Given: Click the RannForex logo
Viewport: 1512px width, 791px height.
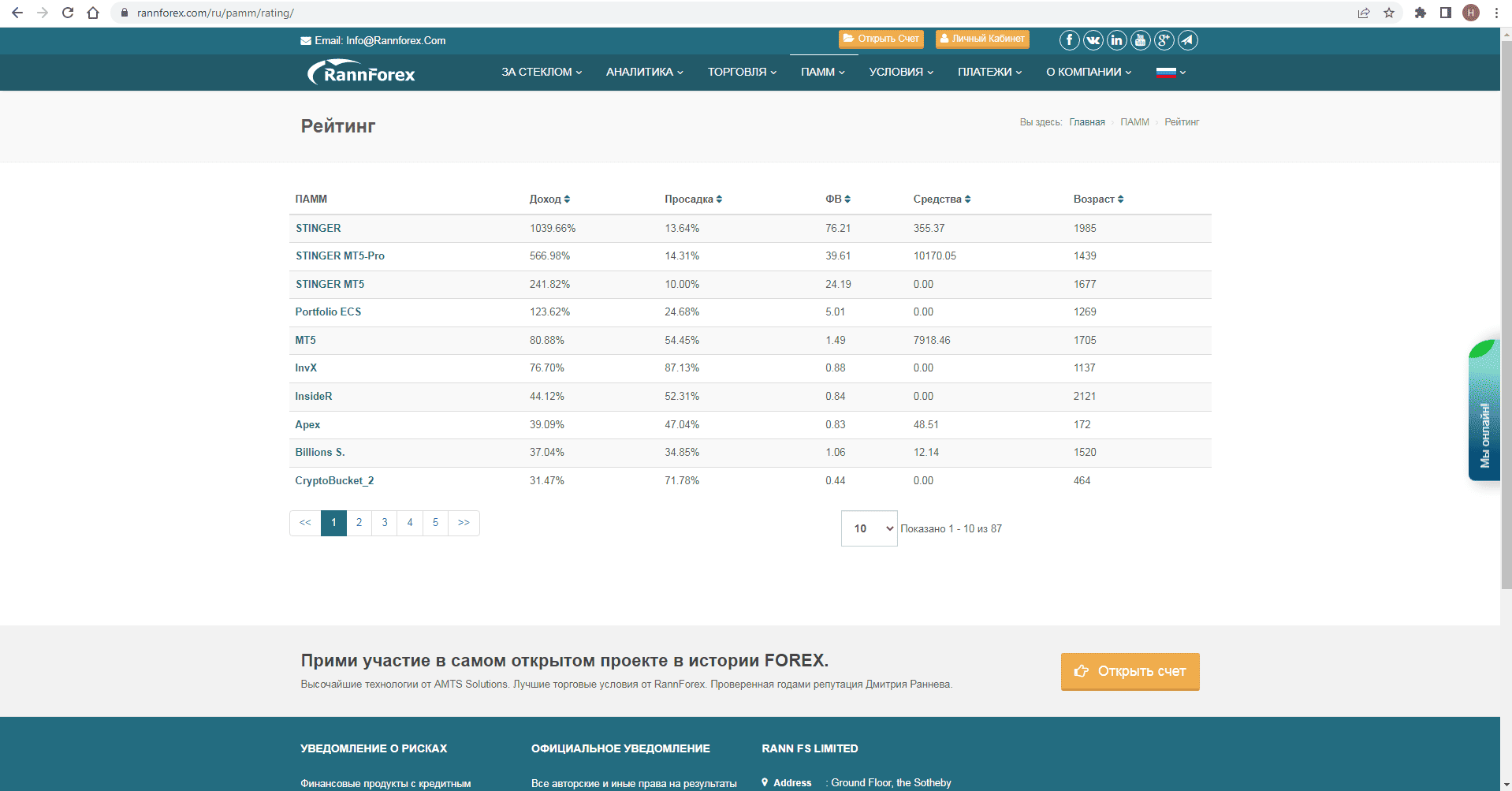Looking at the screenshot, I should point(361,73).
